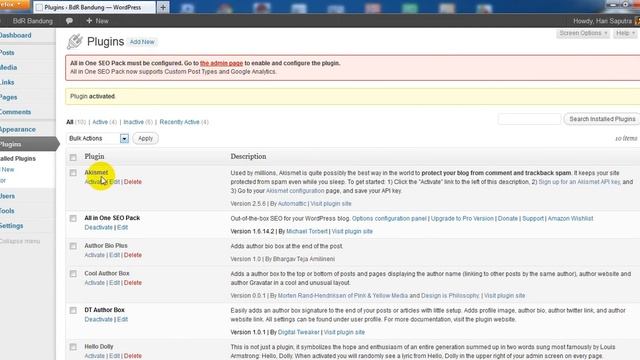Activate Cool Author Box plugin
Screen dimensions: 640x360
[95, 283]
